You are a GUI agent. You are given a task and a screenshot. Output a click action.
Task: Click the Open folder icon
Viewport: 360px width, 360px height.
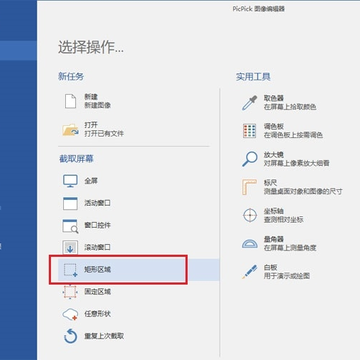pyautogui.click(x=70, y=129)
